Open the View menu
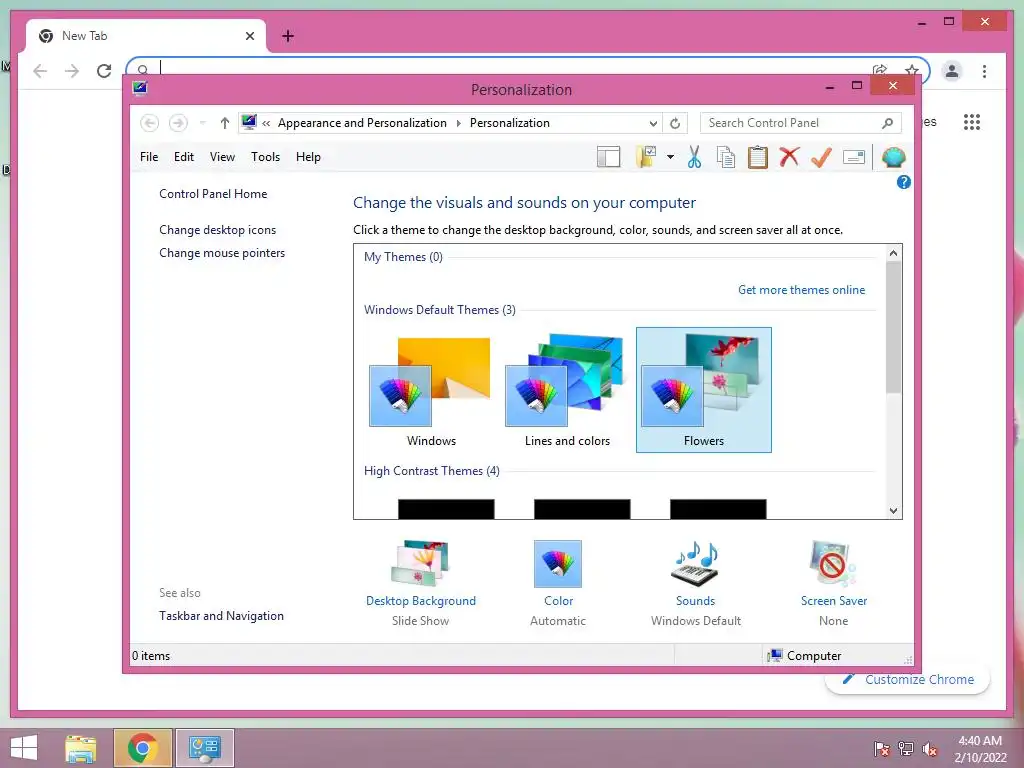Viewport: 1024px width, 768px height. point(222,157)
